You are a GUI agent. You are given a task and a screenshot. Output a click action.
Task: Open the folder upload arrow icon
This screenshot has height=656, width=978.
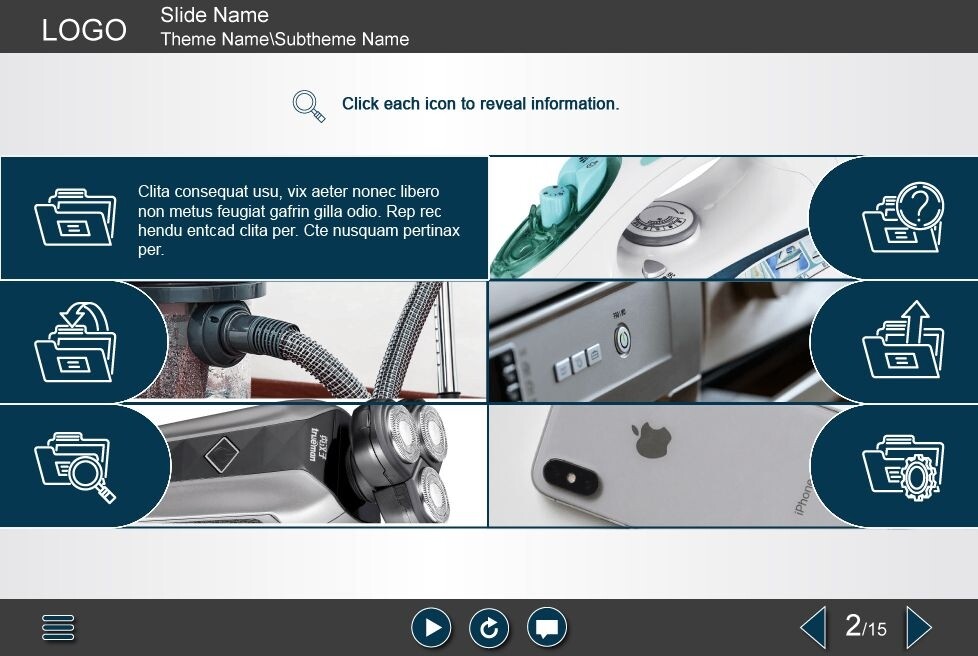point(903,341)
